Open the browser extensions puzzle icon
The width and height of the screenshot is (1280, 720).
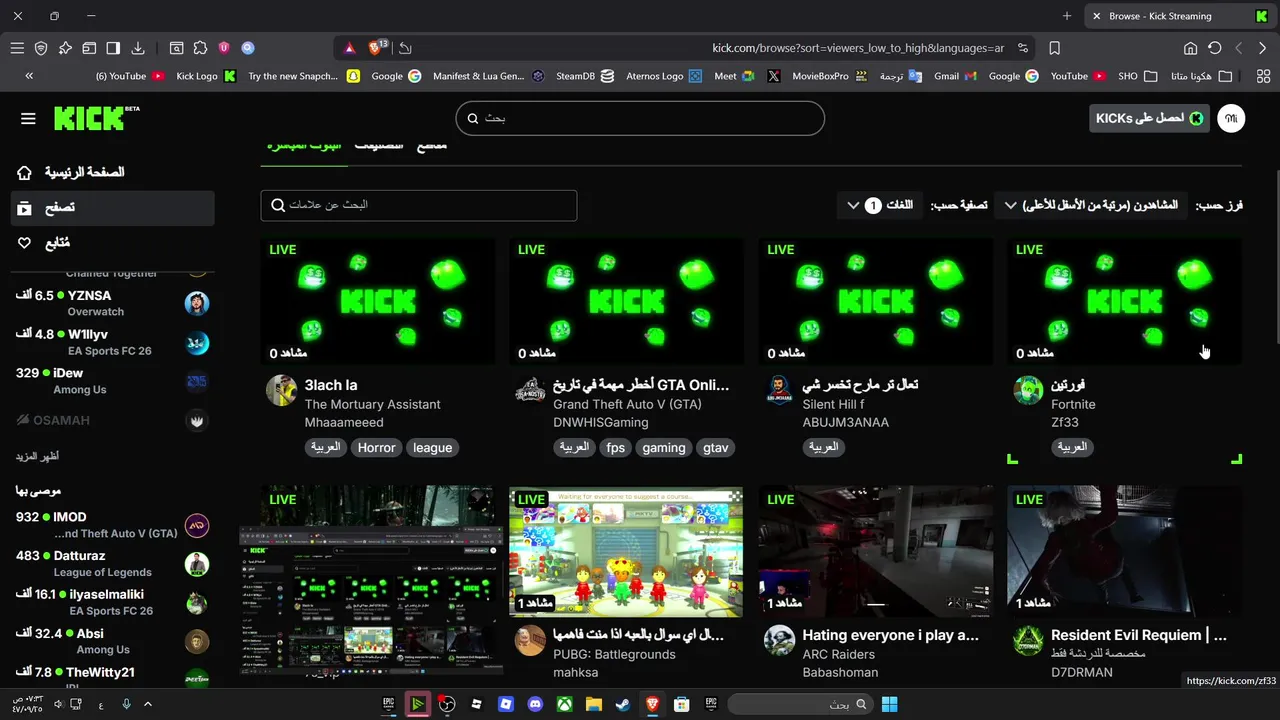(x=200, y=48)
